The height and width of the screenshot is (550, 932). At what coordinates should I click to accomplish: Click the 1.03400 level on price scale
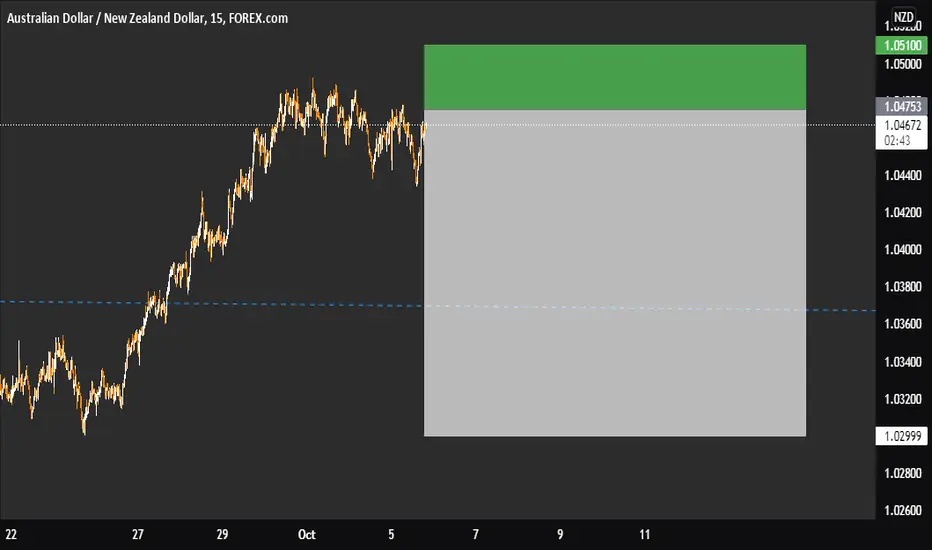point(902,362)
